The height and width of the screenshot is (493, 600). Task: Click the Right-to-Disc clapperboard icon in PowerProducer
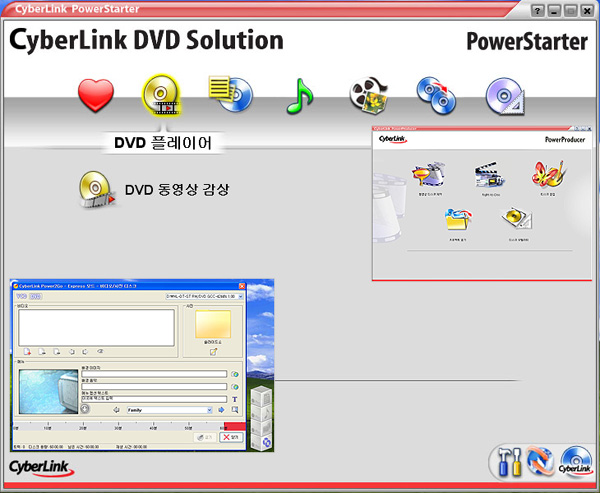[490, 175]
